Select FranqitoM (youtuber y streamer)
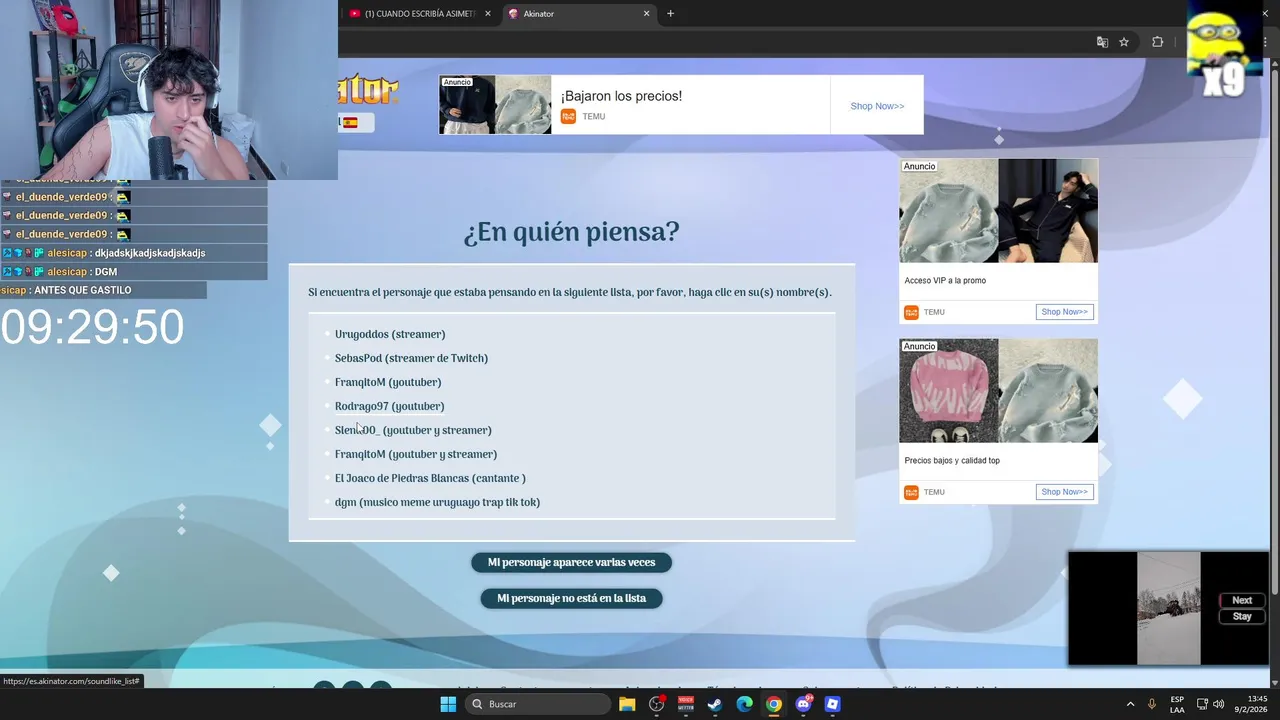Viewport: 1280px width, 720px height. pyautogui.click(x=416, y=454)
